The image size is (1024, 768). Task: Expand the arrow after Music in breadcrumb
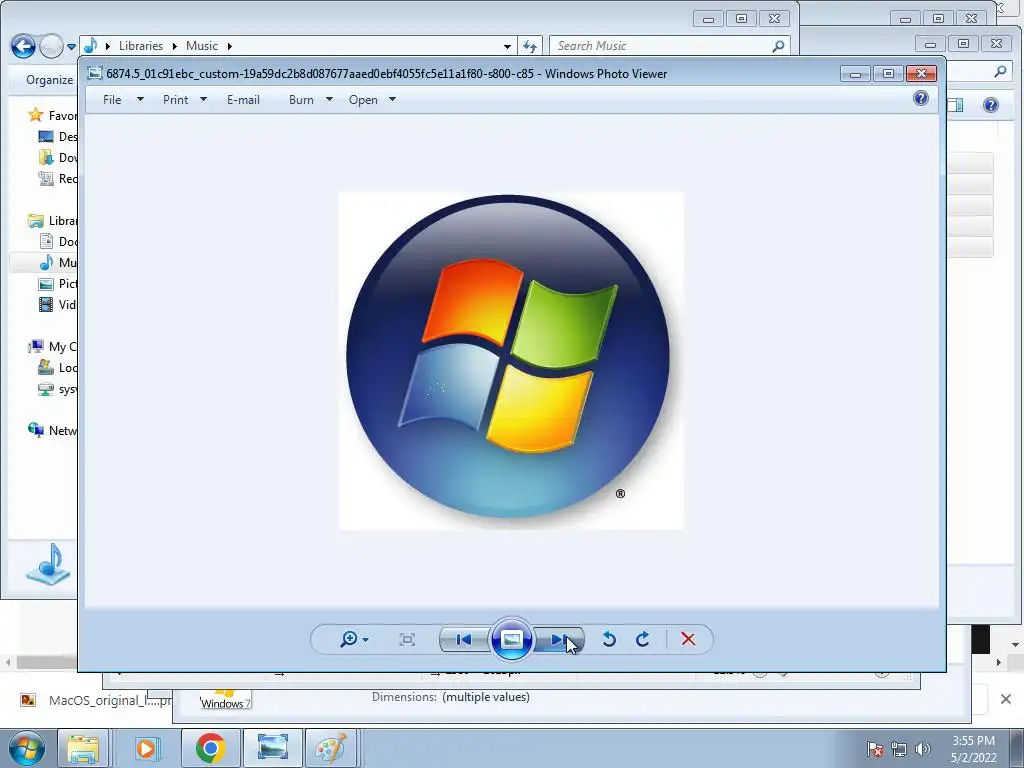coord(229,46)
